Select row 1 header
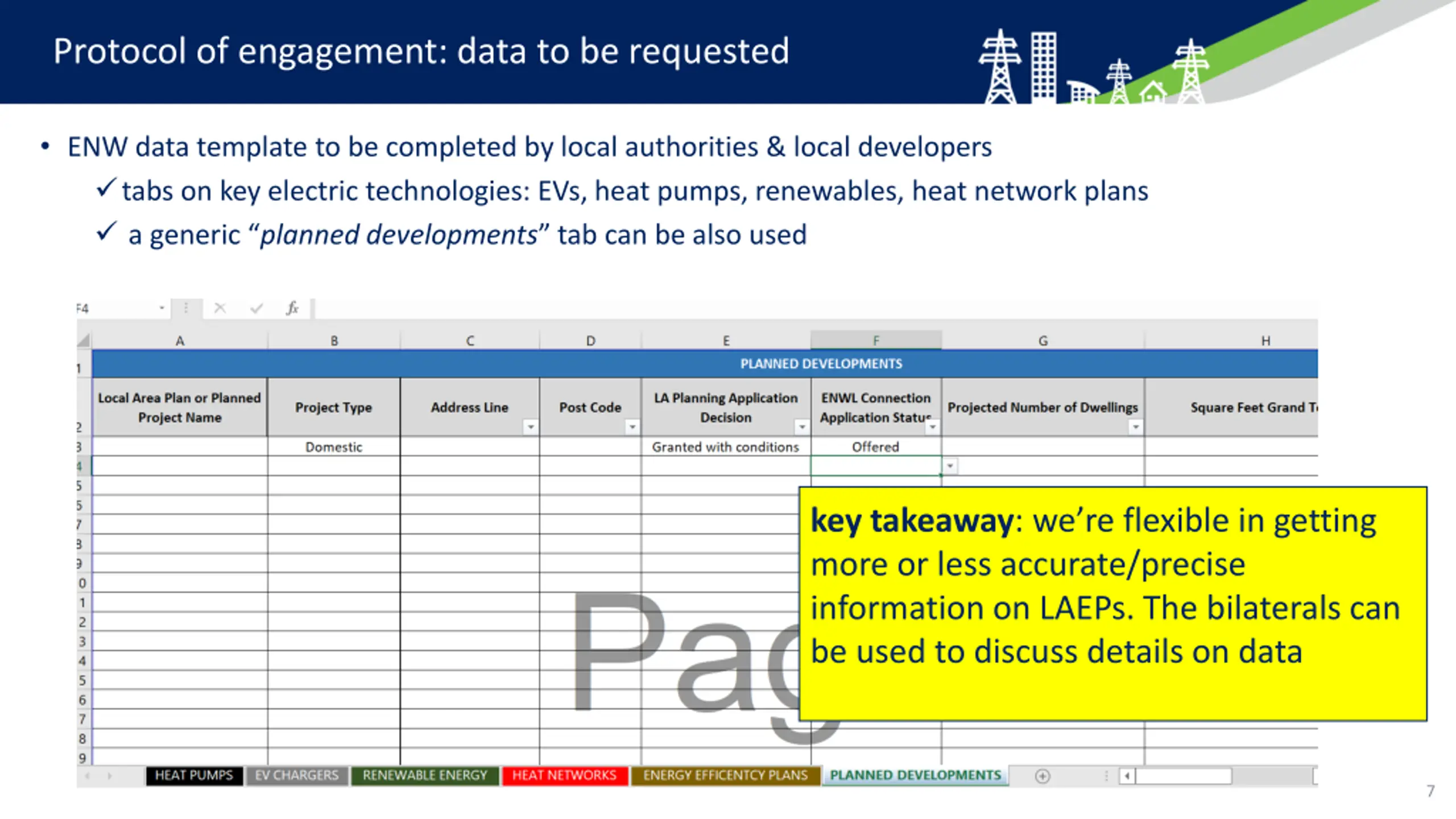Screen dimensions: 1456x819 [84, 365]
